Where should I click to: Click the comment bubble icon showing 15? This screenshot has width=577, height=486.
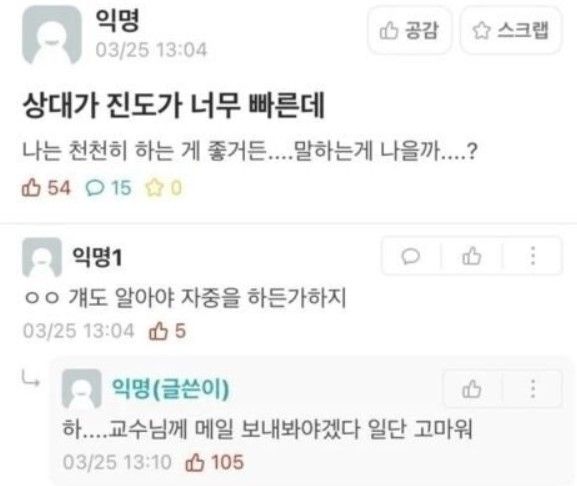(95, 188)
